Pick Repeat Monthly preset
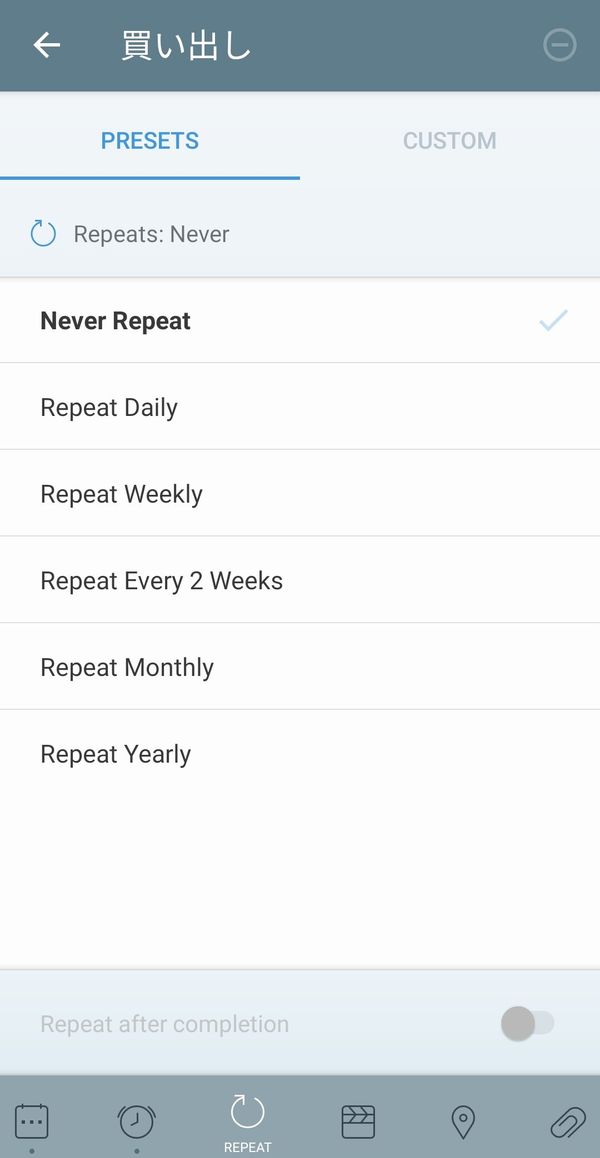The height and width of the screenshot is (1158, 600). [x=300, y=667]
